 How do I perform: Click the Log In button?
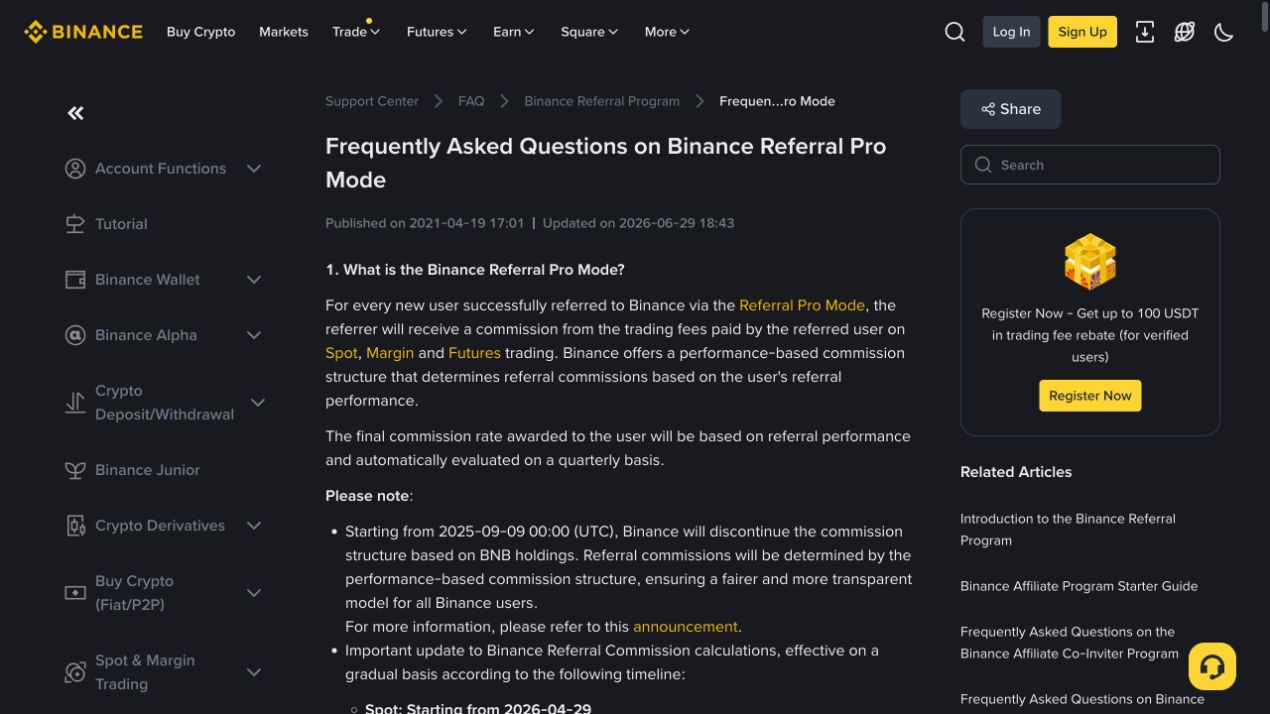(1011, 32)
